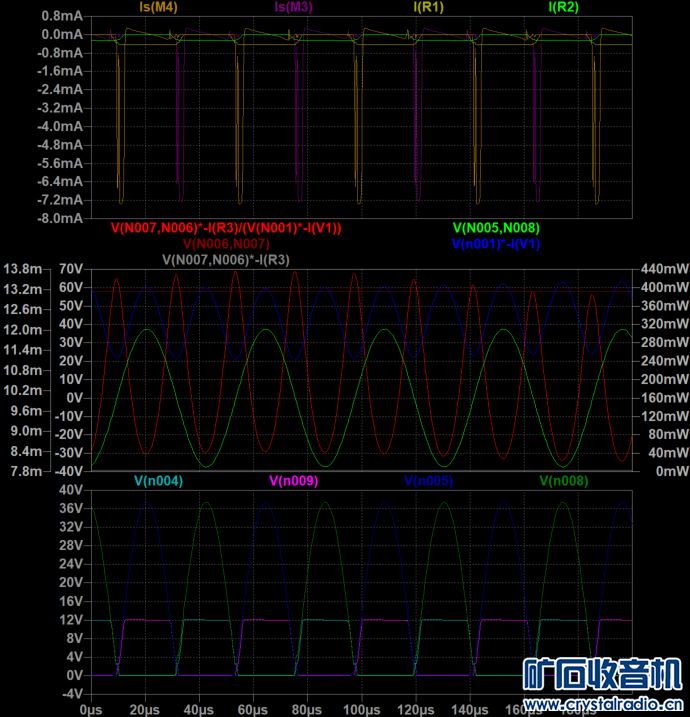The width and height of the screenshot is (690, 717).
Task: Select the V(n009) trace label
Action: (294, 481)
